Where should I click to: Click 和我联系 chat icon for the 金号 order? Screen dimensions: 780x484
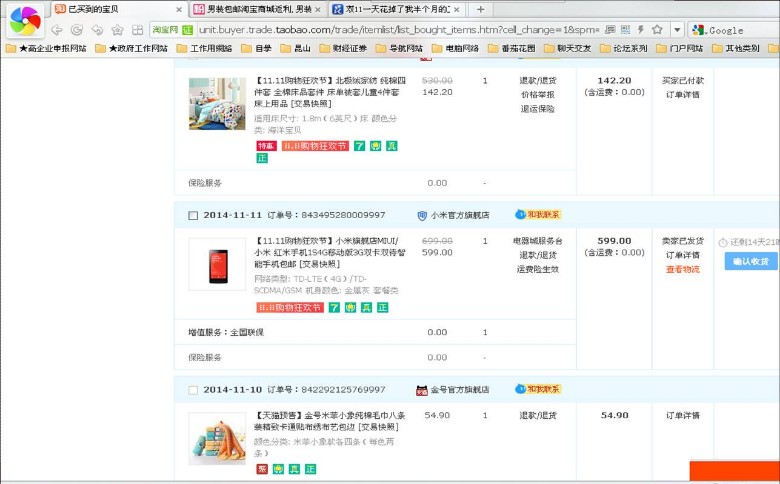538,389
